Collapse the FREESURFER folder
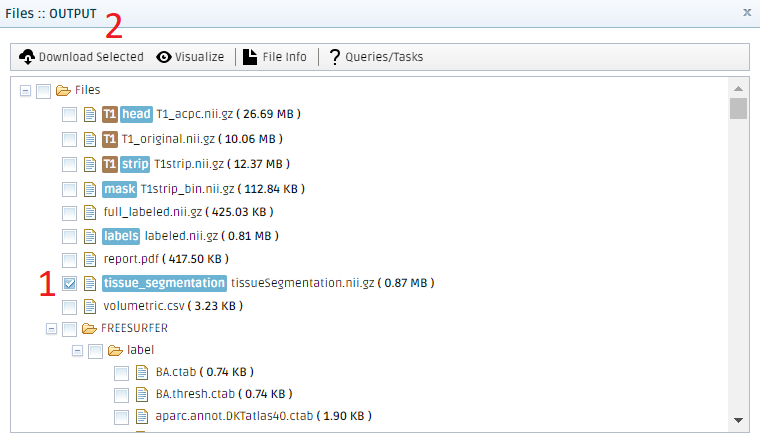The height and width of the screenshot is (442, 760). coord(51,329)
